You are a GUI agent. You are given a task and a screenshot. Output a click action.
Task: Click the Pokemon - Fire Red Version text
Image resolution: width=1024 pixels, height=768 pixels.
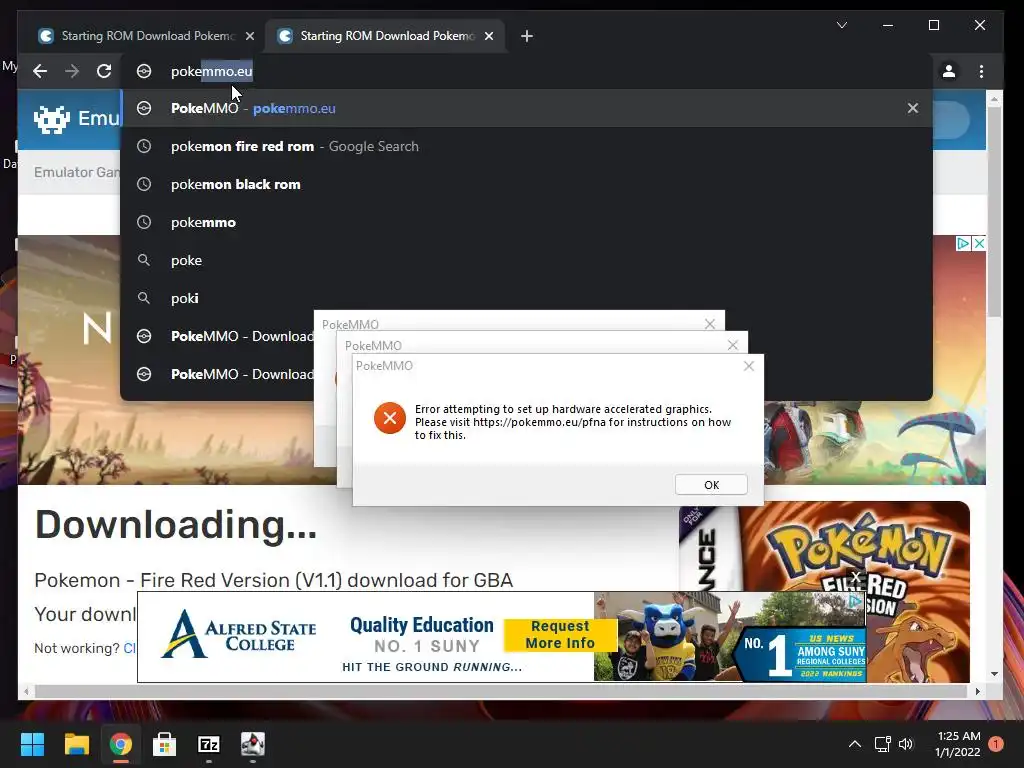click(x=274, y=580)
